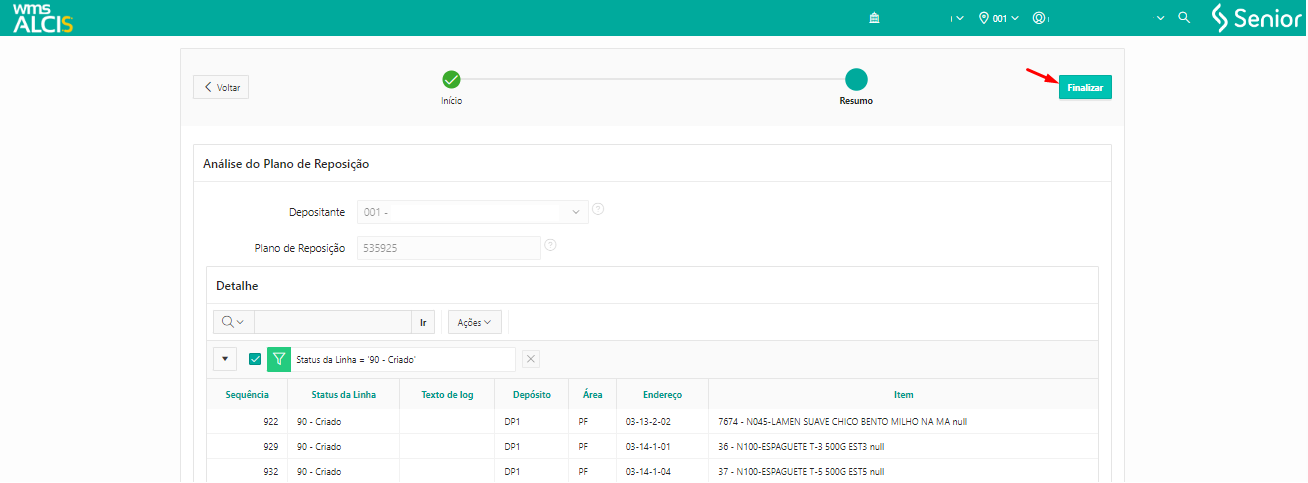The width and height of the screenshot is (1308, 483).
Task: Click the green funnel filter icon
Action: [279, 359]
